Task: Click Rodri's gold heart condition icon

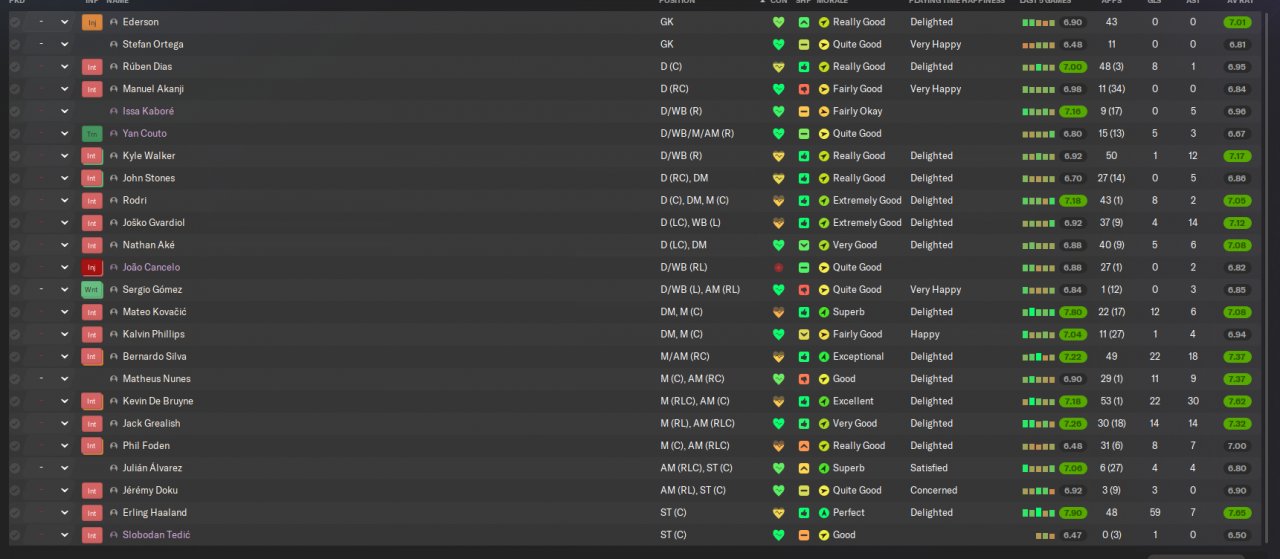Action: pyautogui.click(x=779, y=201)
